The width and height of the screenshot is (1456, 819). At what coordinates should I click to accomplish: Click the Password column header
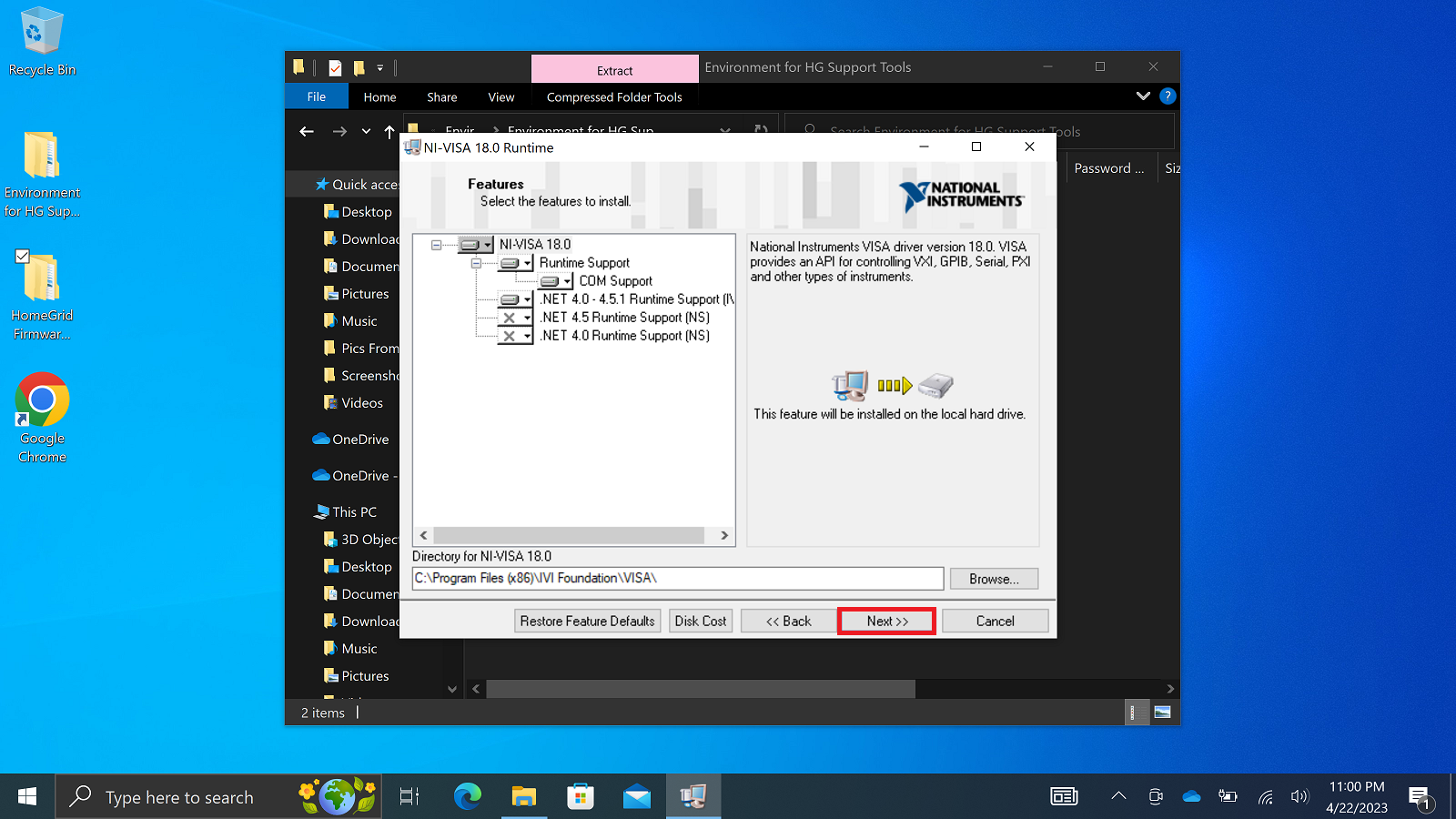click(x=1111, y=168)
